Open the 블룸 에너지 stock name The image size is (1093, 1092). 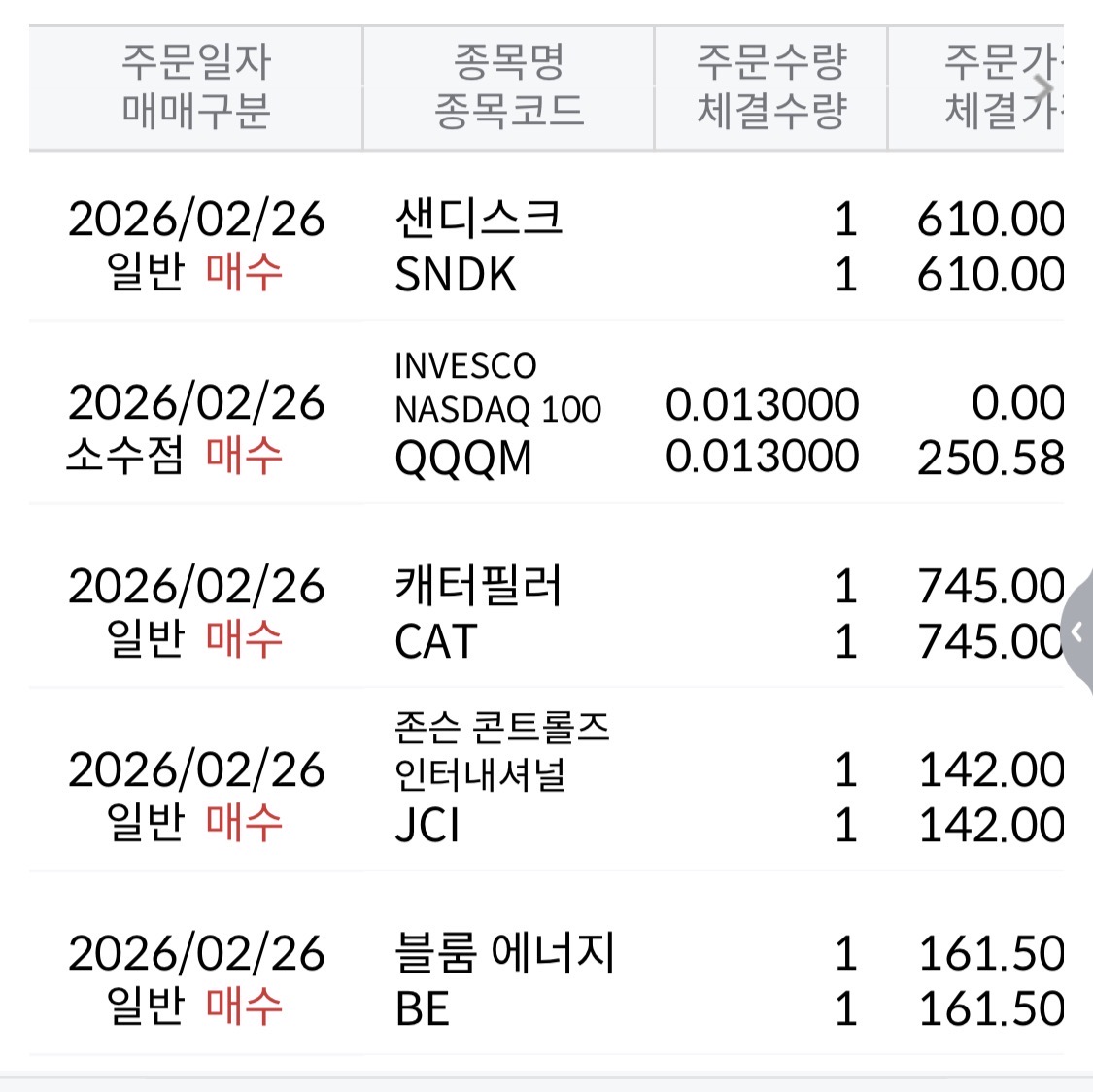(x=504, y=953)
